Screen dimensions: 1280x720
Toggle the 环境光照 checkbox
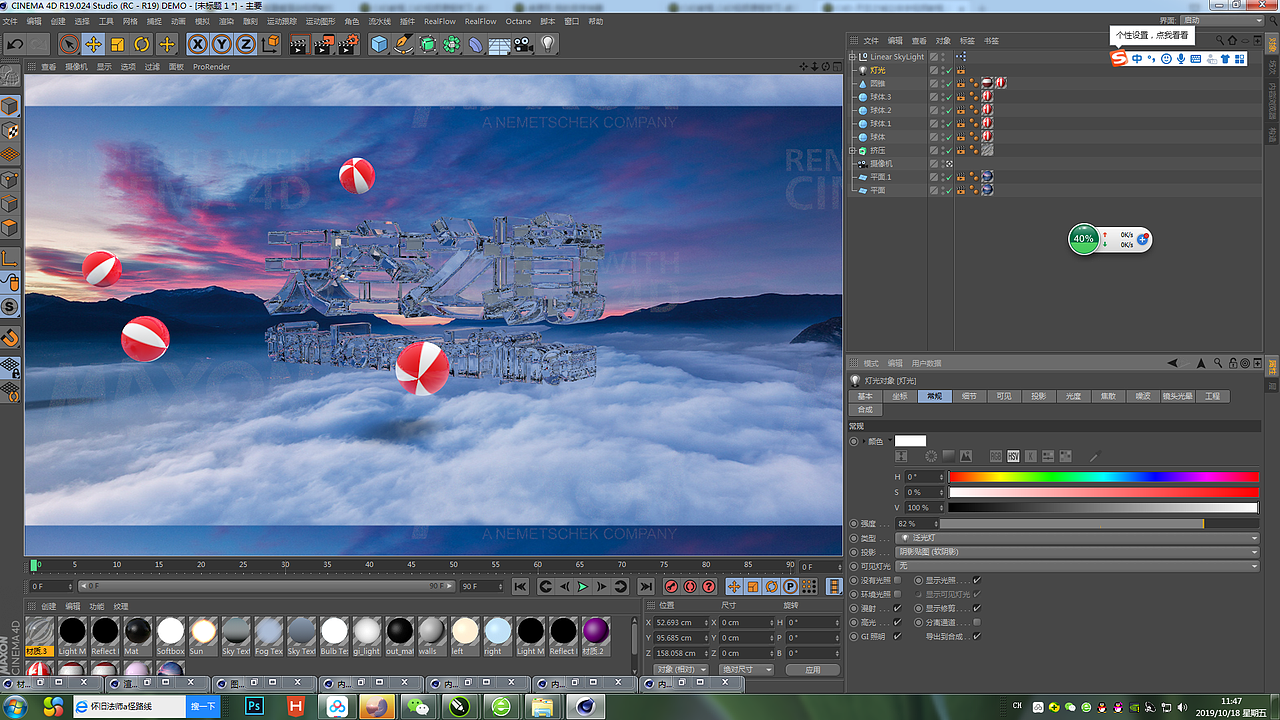[x=897, y=594]
